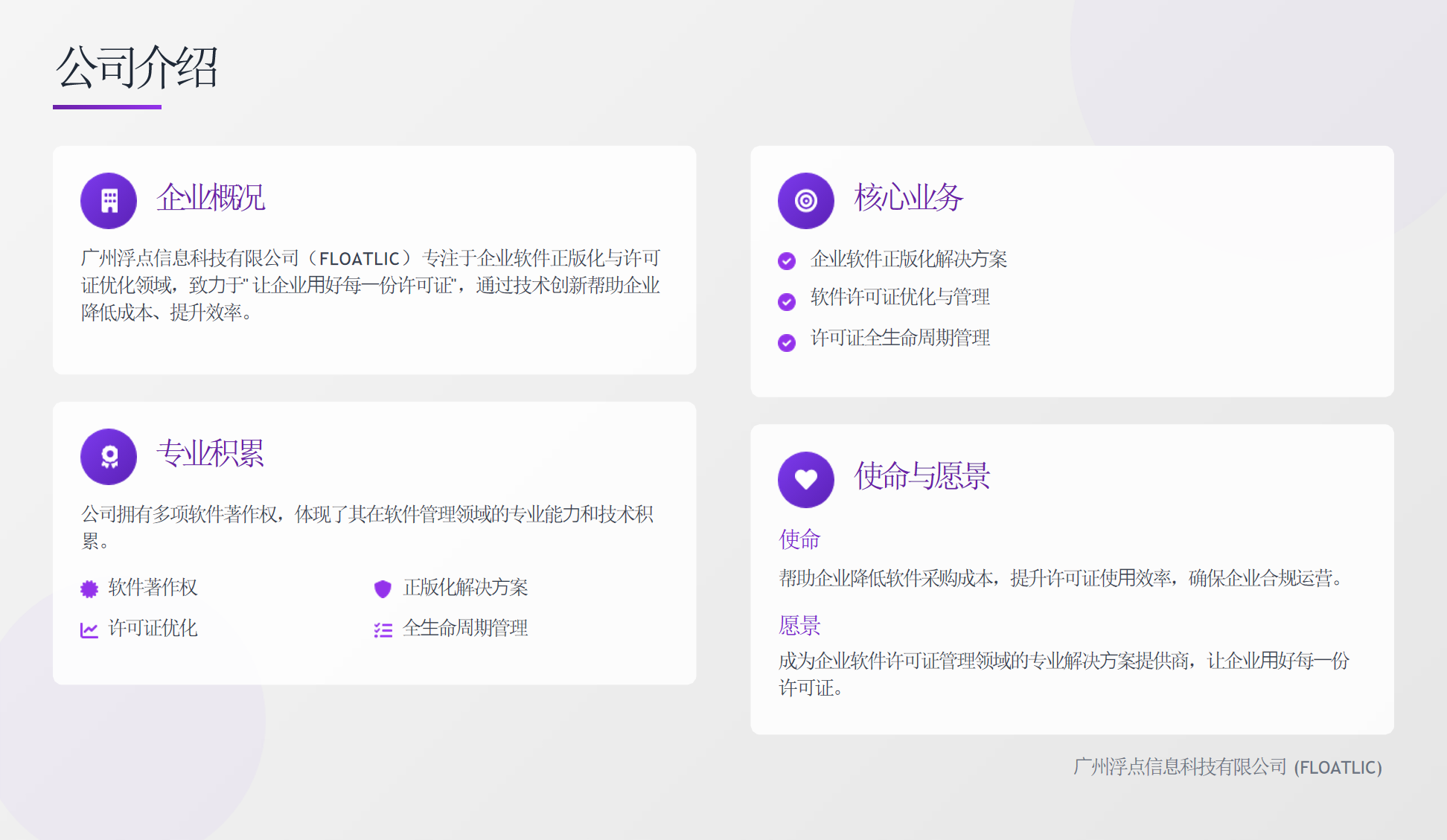Click the heart icon beside 使命与愿景
1447x840 pixels.
tap(805, 480)
